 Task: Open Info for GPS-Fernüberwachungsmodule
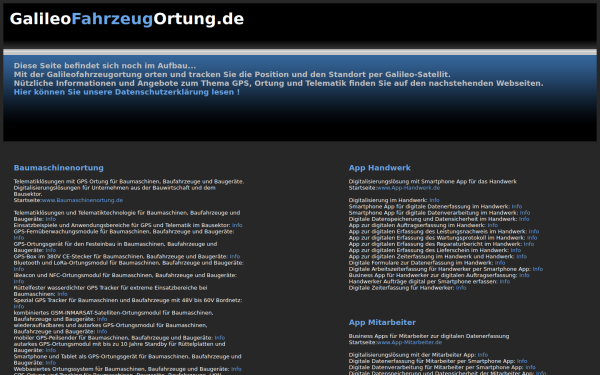[x=19, y=238]
